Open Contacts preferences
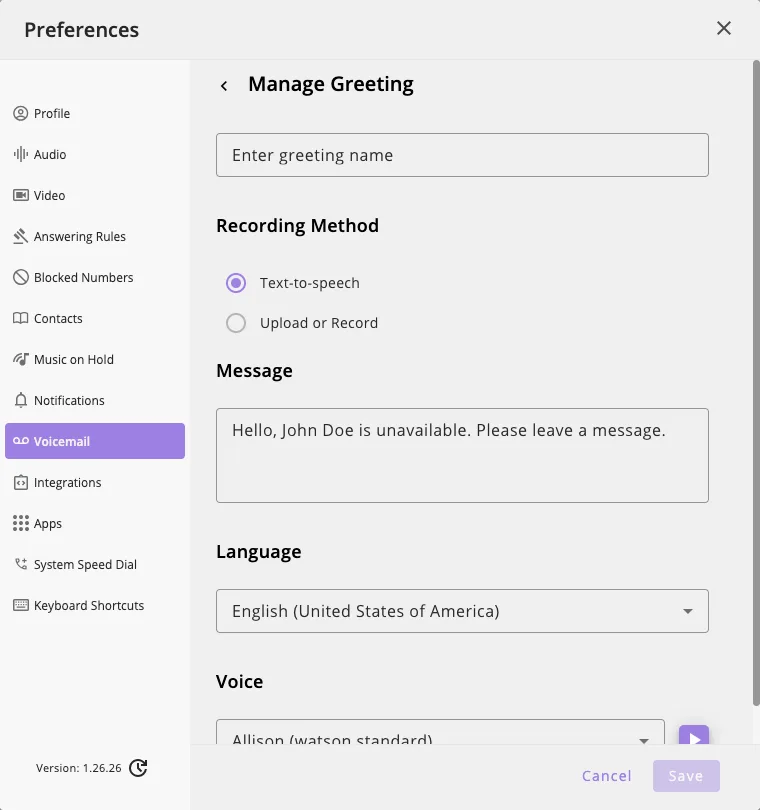The height and width of the screenshot is (810, 760). pos(95,318)
